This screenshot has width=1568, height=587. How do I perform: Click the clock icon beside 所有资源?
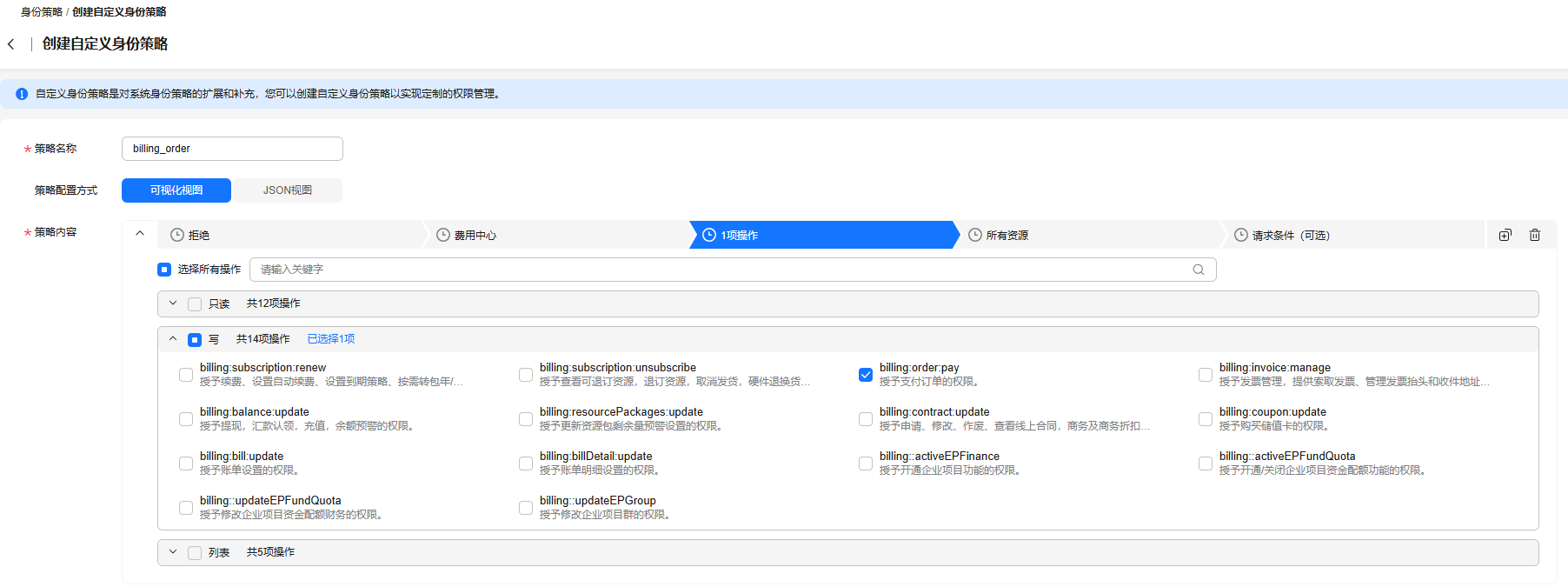click(975, 235)
